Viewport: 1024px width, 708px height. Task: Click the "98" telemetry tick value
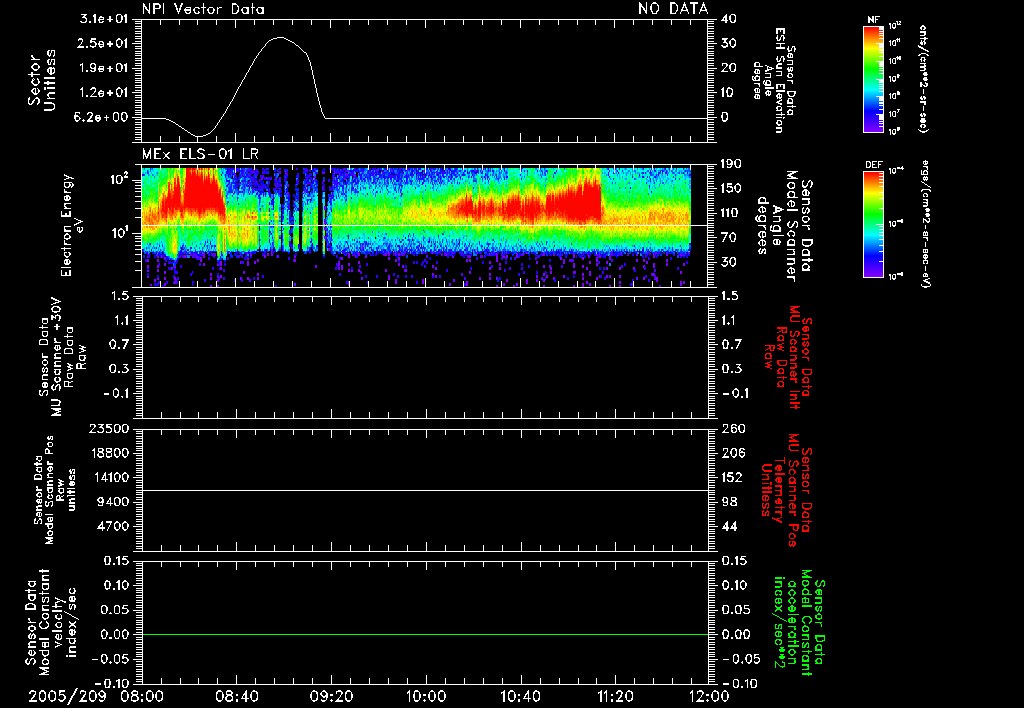coord(729,502)
